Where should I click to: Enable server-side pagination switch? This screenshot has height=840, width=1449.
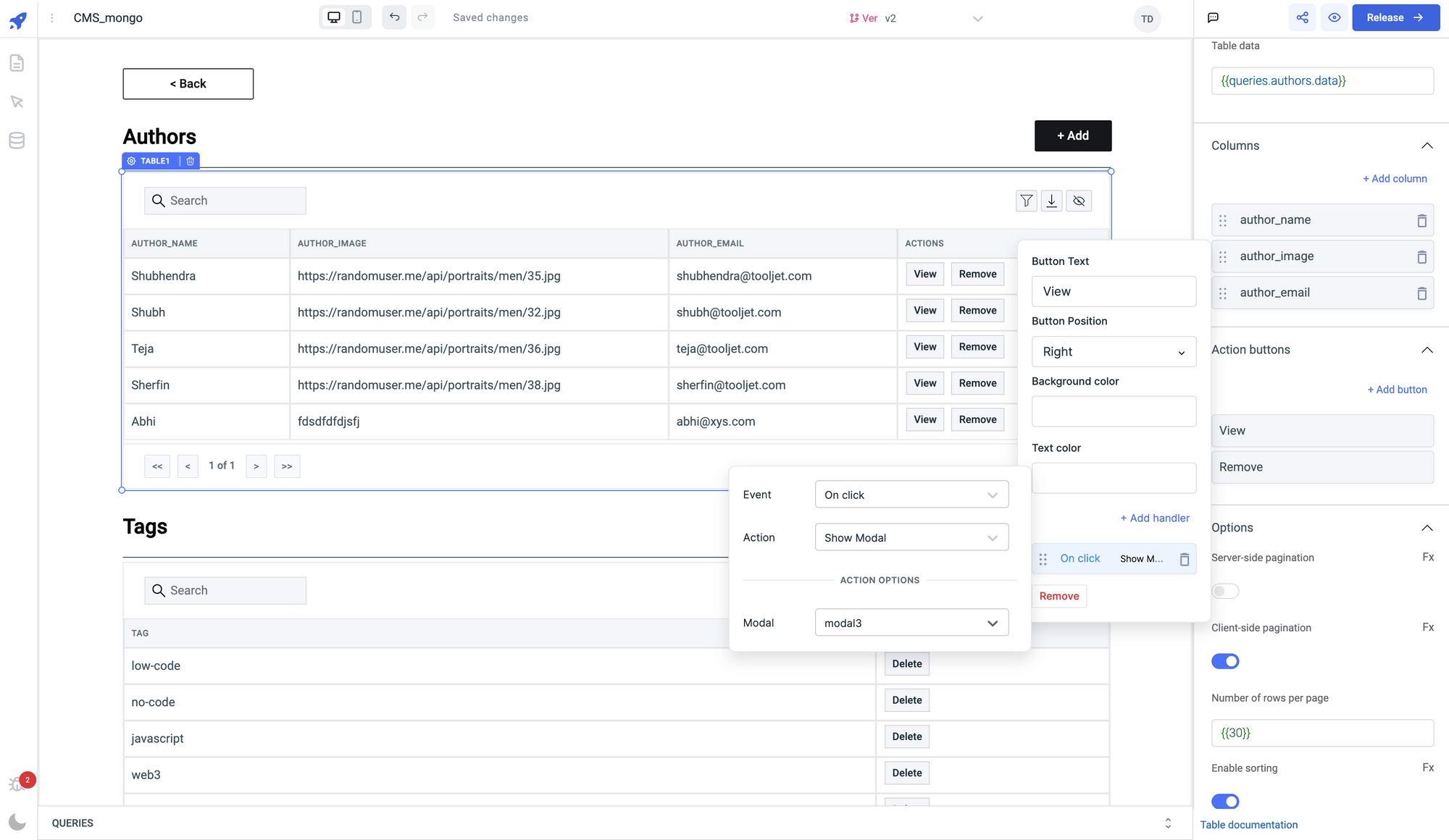[1225, 591]
